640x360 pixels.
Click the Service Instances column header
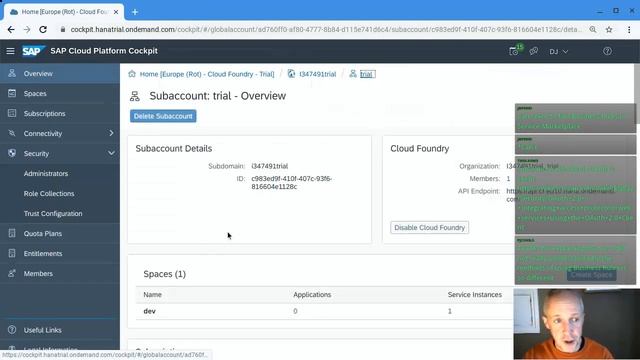pos(475,295)
